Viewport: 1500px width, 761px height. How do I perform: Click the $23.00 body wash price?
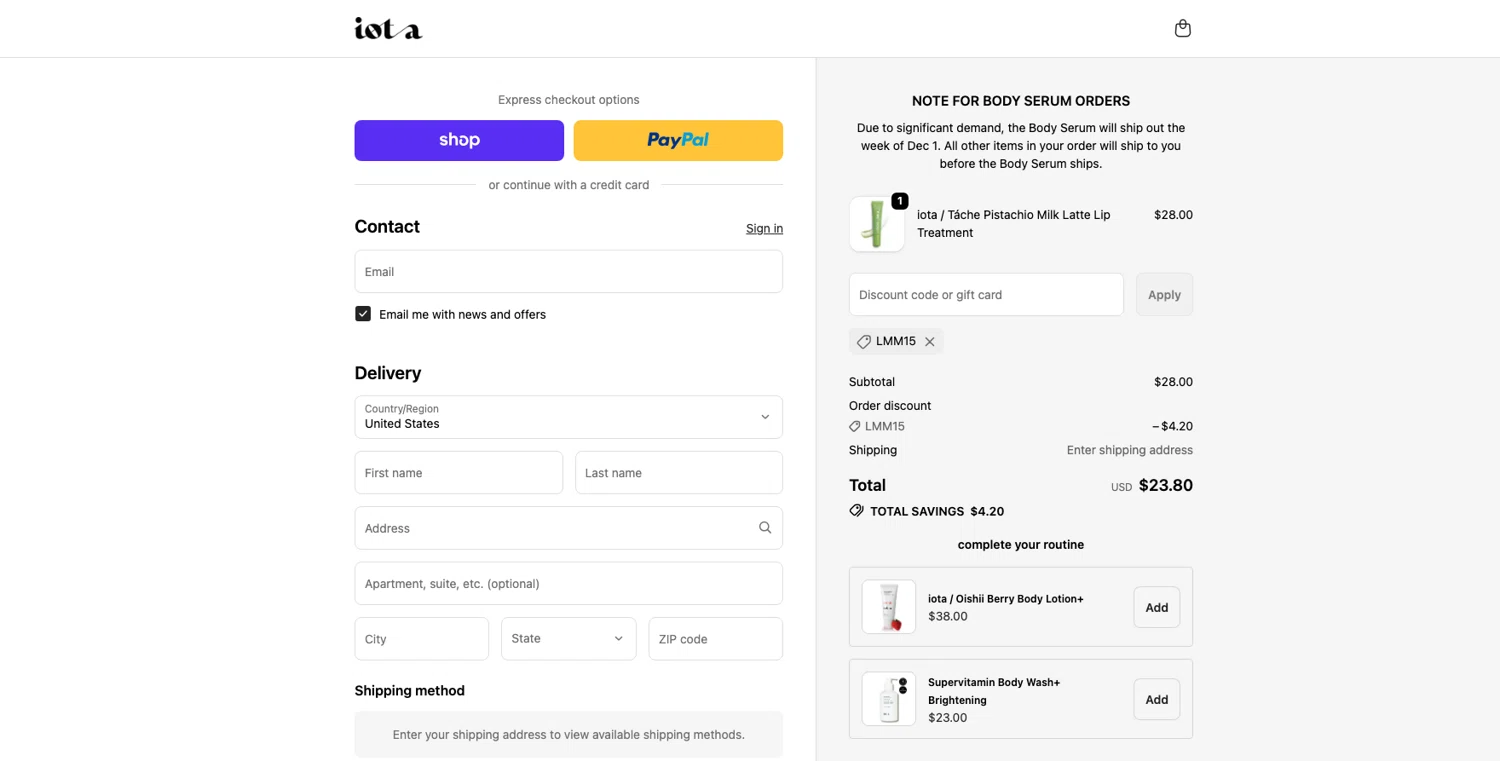coord(947,718)
